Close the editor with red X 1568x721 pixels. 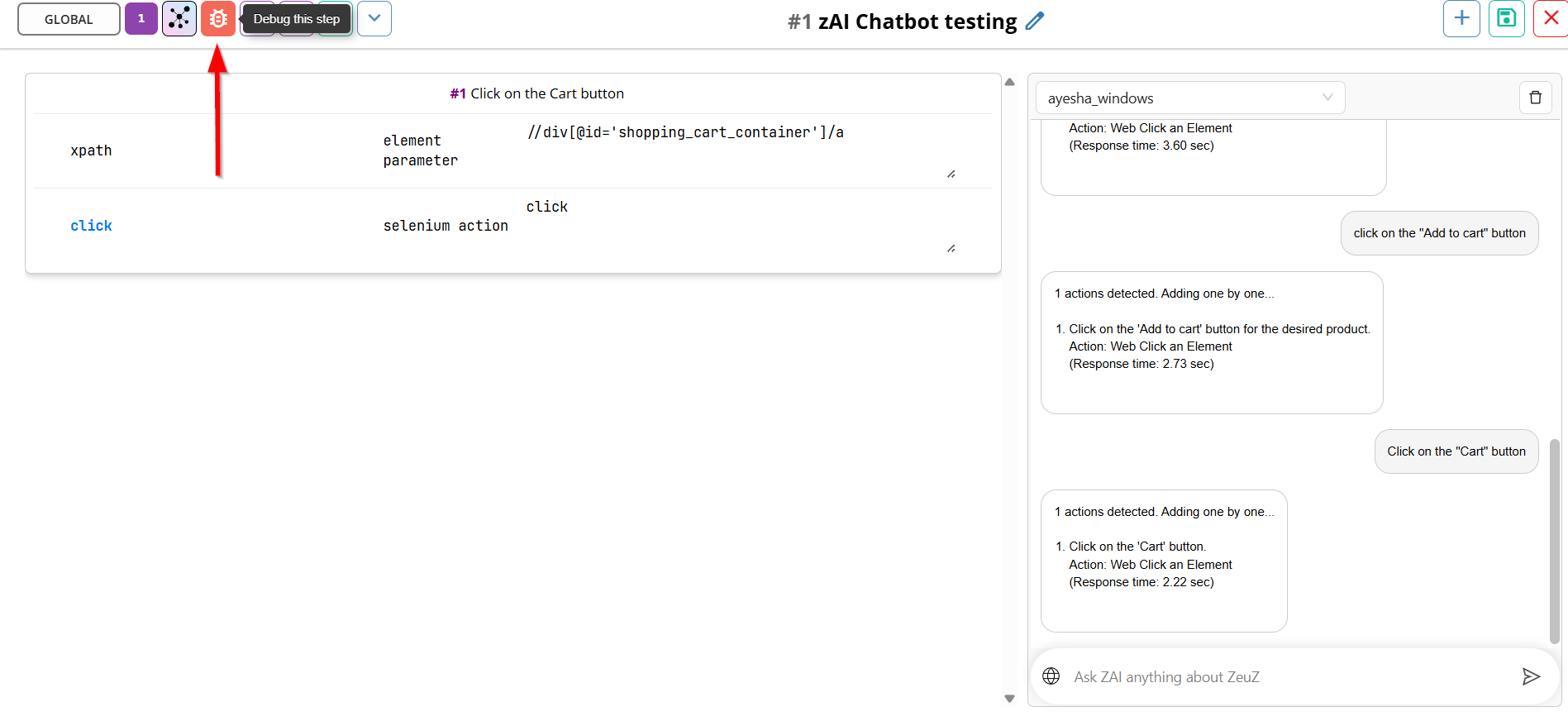[x=1551, y=18]
